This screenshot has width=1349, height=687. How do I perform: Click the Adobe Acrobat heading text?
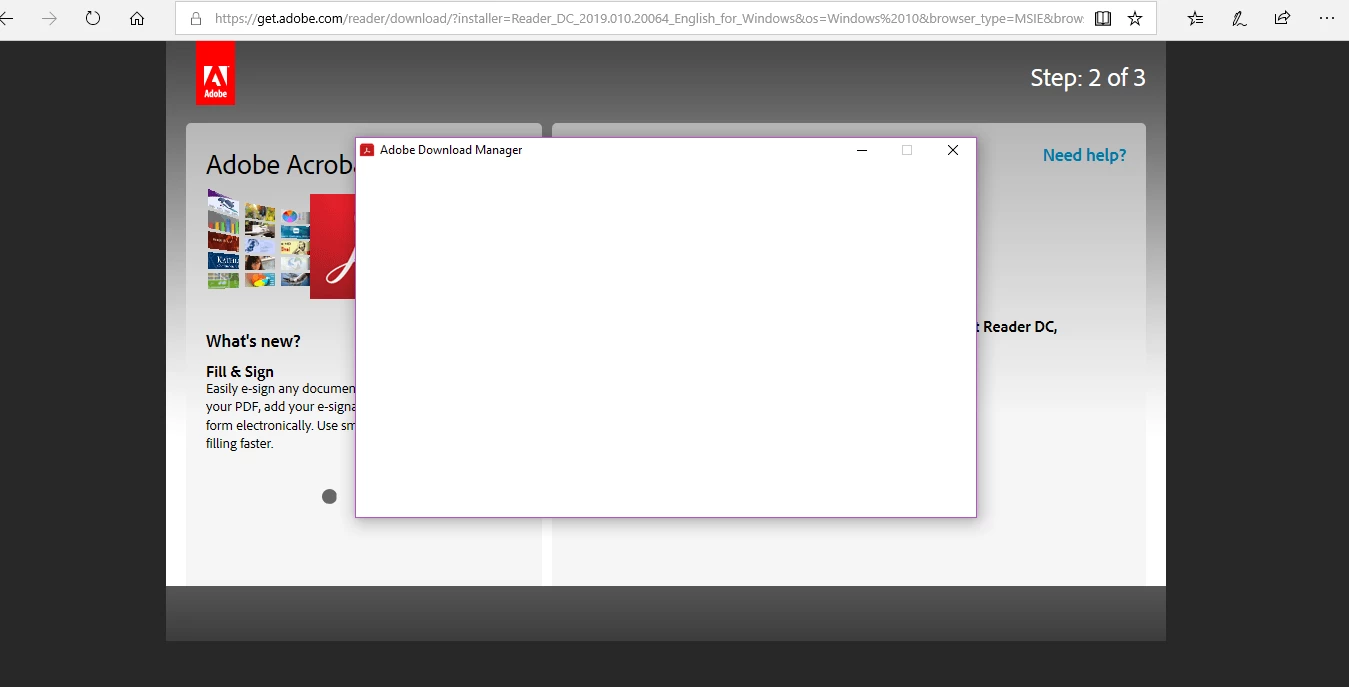click(280, 165)
